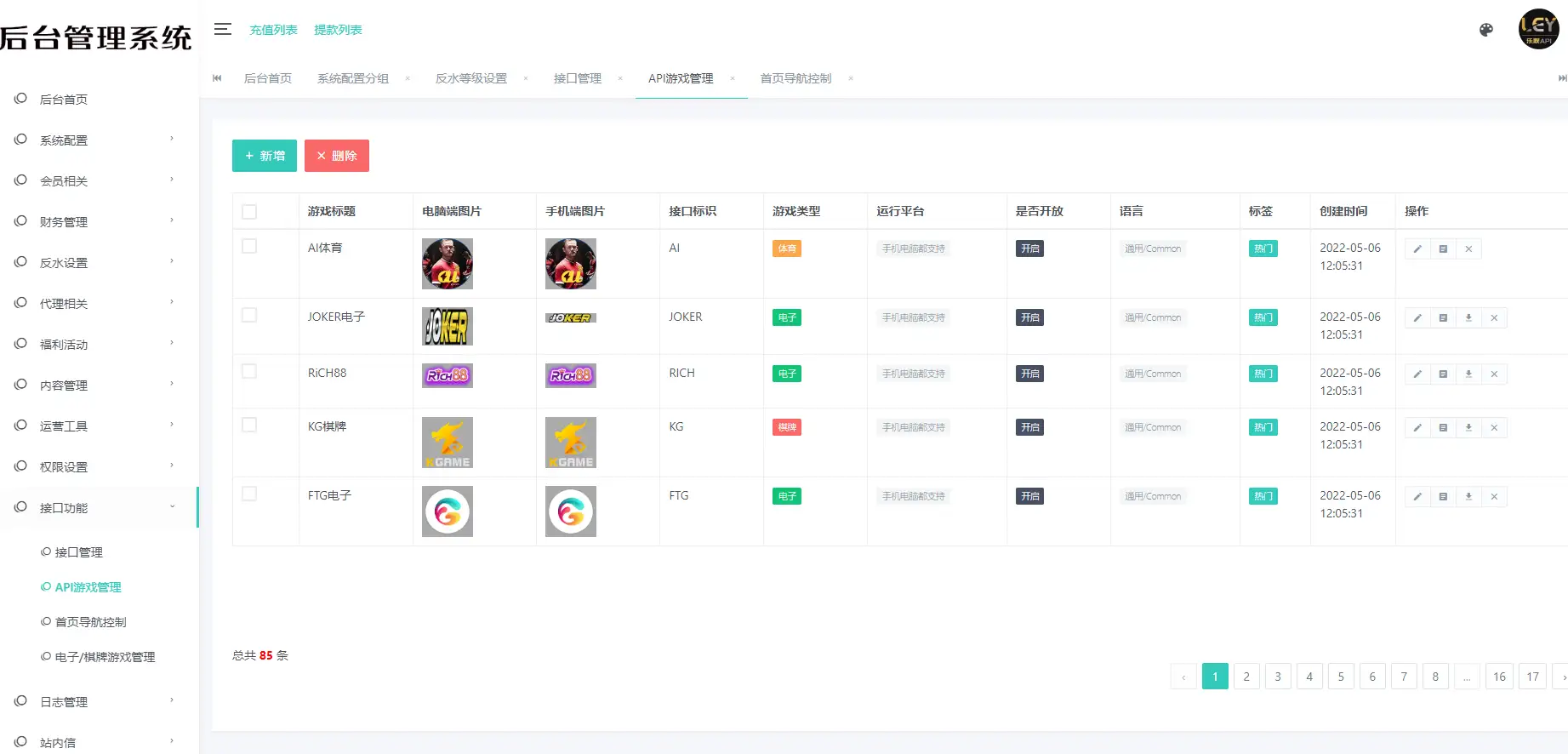
Task: Remove JOKER电子 row via X icon
Action: [1494, 317]
